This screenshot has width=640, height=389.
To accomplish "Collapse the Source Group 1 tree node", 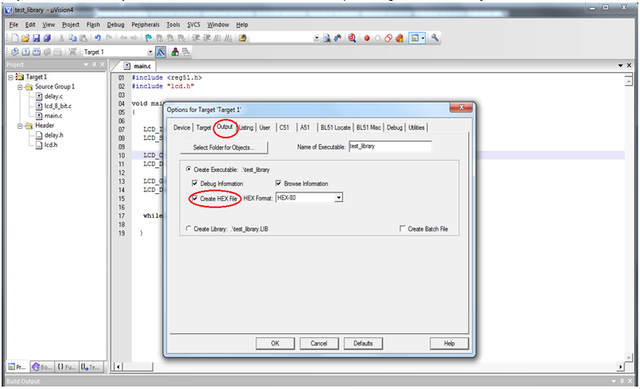I will pyautogui.click(x=20, y=87).
